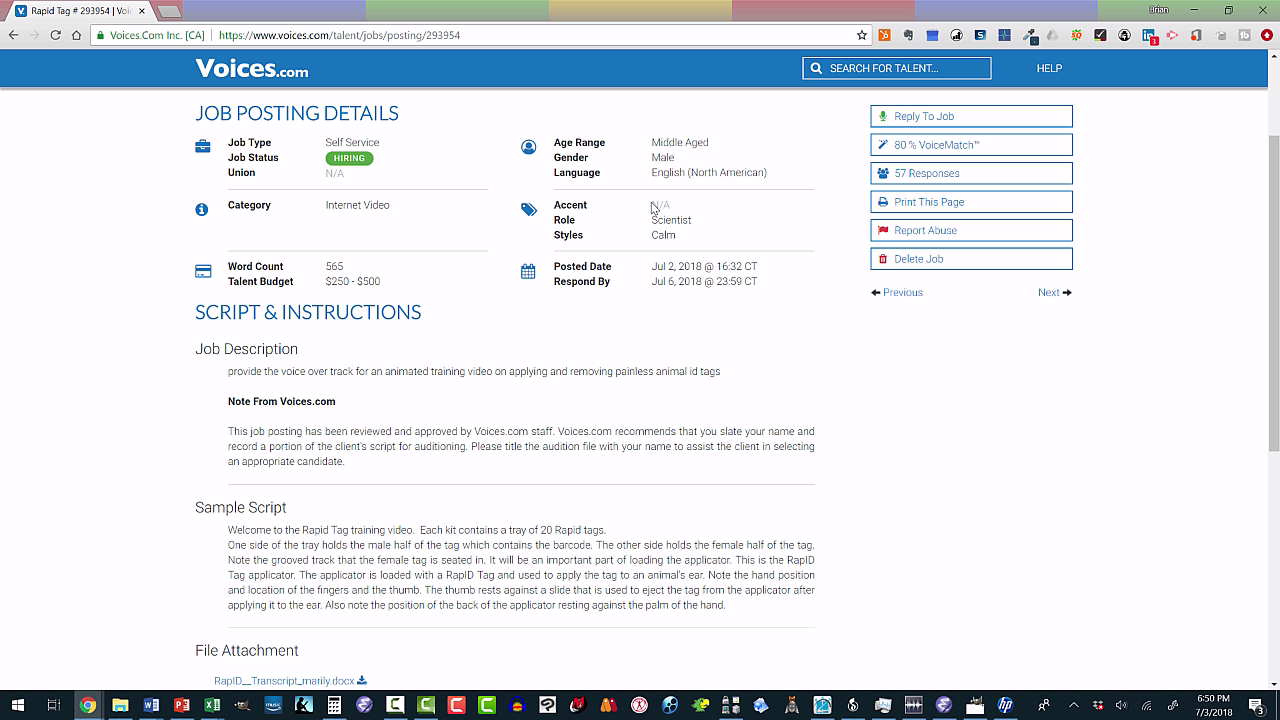Viewport: 1280px width, 720px height.
Task: Click the Voices.com logo
Action: pyautogui.click(x=252, y=68)
